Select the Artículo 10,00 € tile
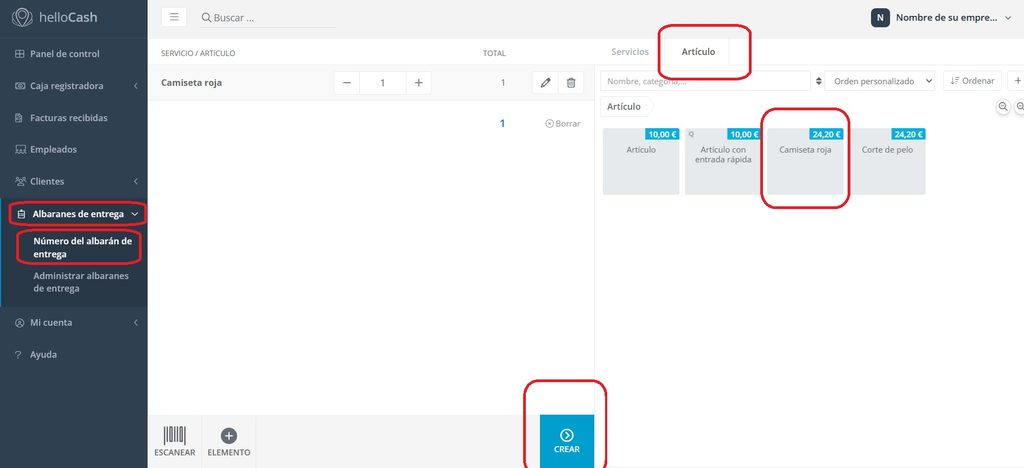This screenshot has width=1024, height=468. point(641,162)
